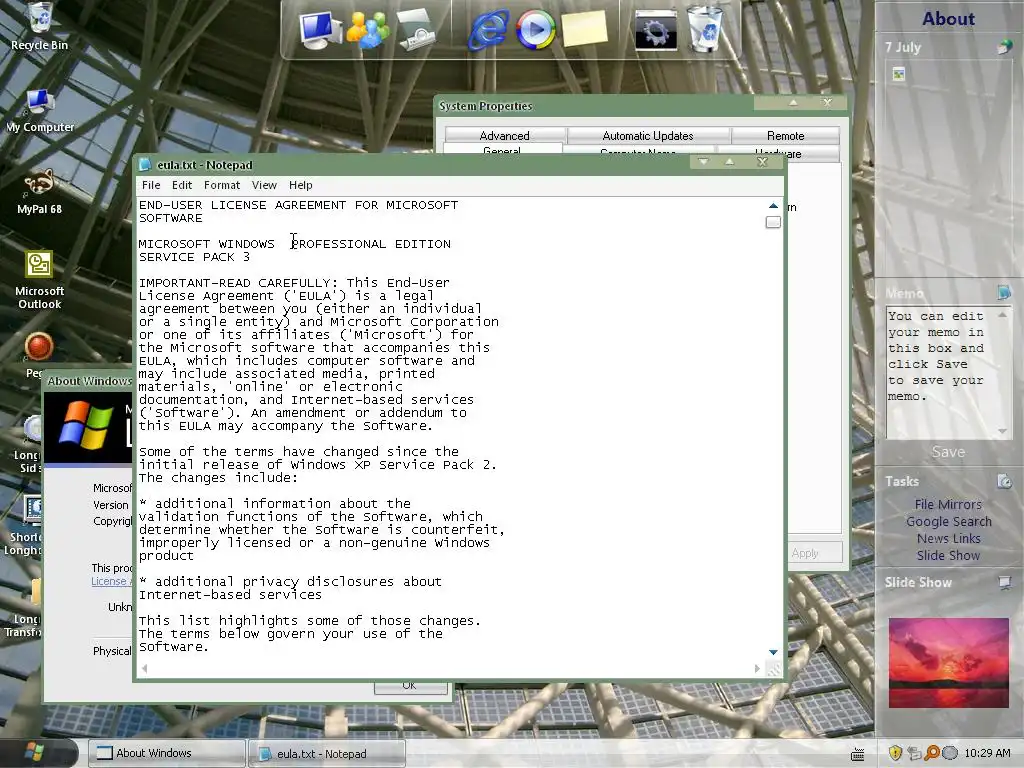Click the taskbar clock showing 10:29 AM

(x=987, y=753)
